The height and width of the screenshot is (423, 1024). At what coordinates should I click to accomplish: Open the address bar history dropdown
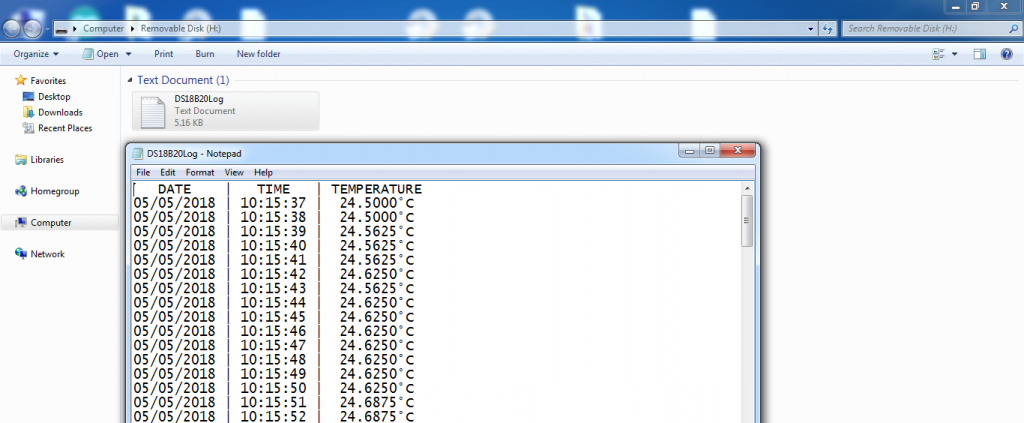click(811, 29)
